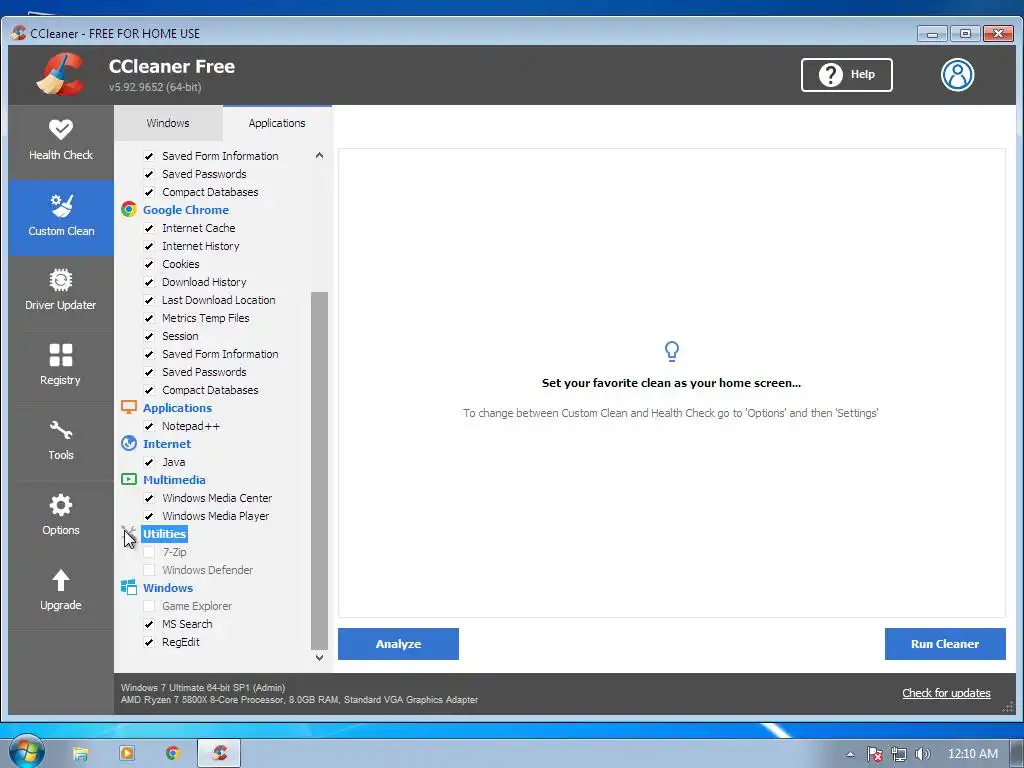Click the Metrics Temp Files entry

pos(206,318)
